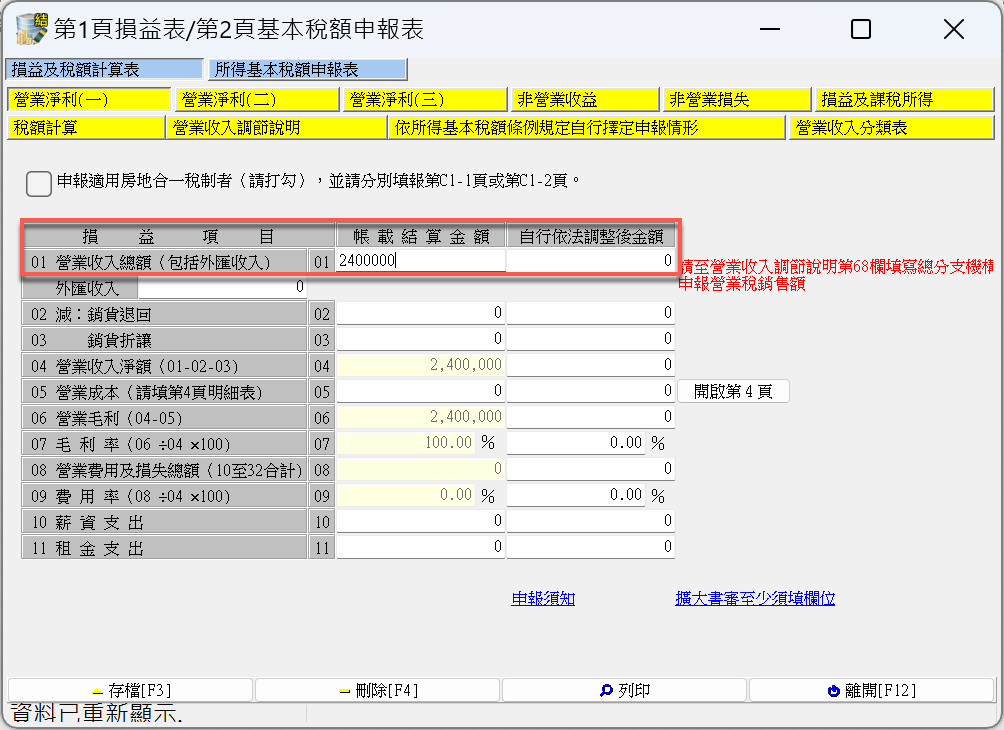The width and height of the screenshot is (1004, 730).
Task: Click the 存檔[F3] save button
Action: click(x=130, y=691)
